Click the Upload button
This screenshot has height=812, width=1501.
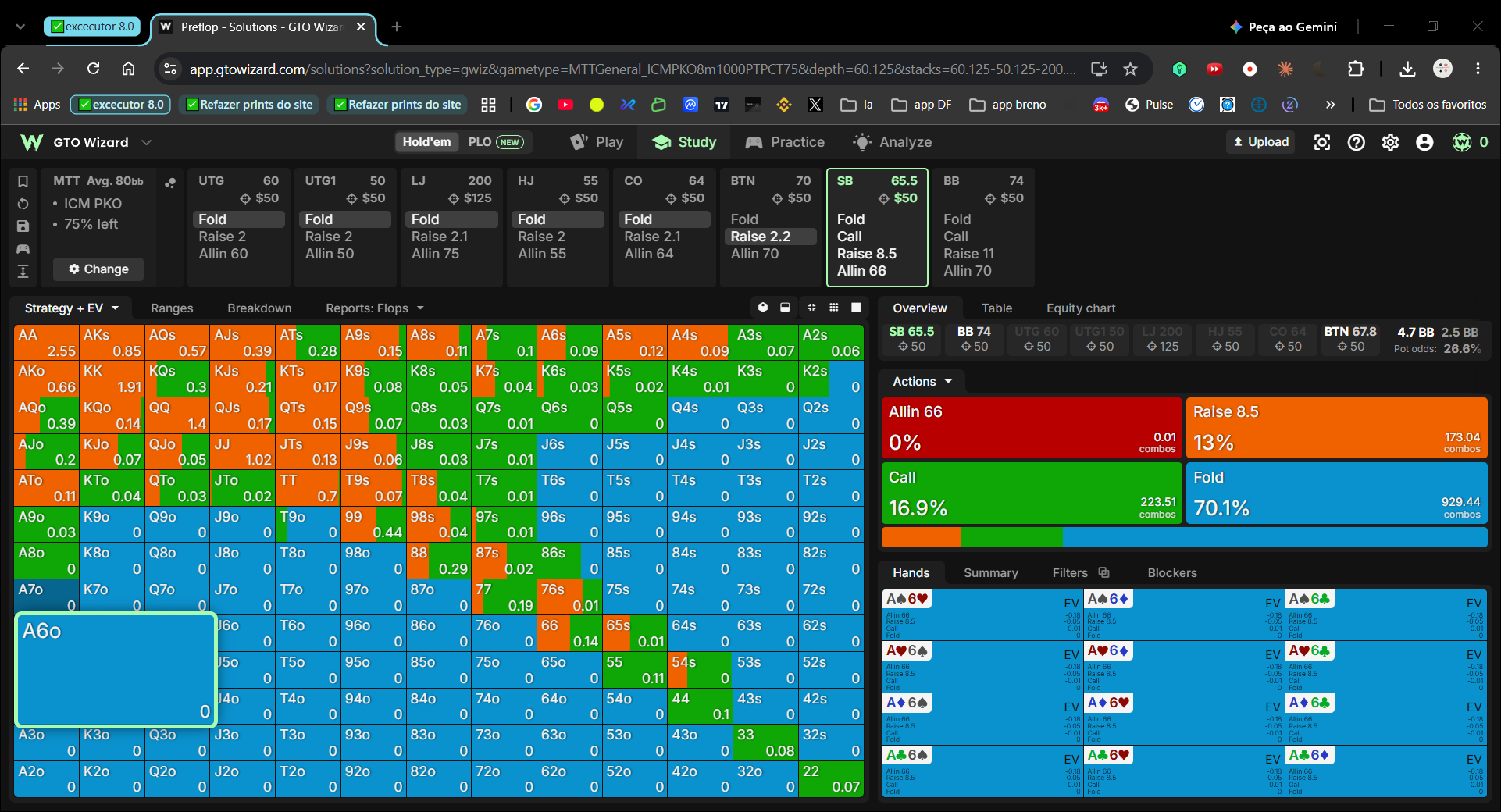[x=1260, y=142]
